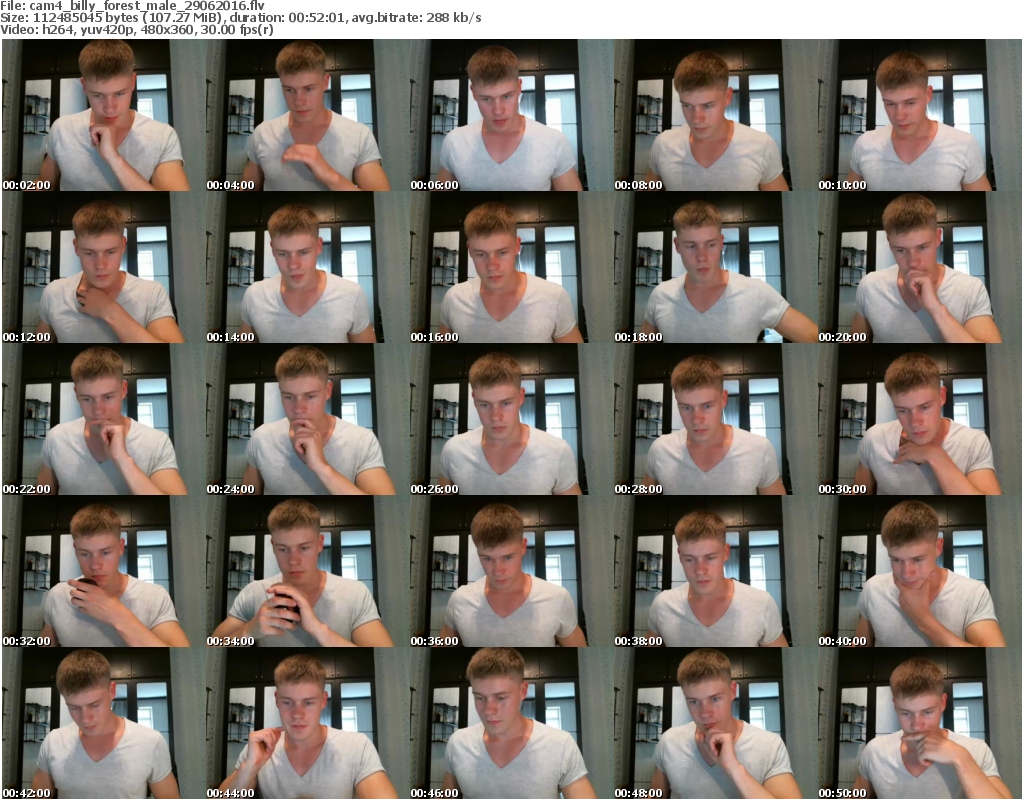Click the video frame at 00:44:00
The image size is (1024, 799).
308,723
